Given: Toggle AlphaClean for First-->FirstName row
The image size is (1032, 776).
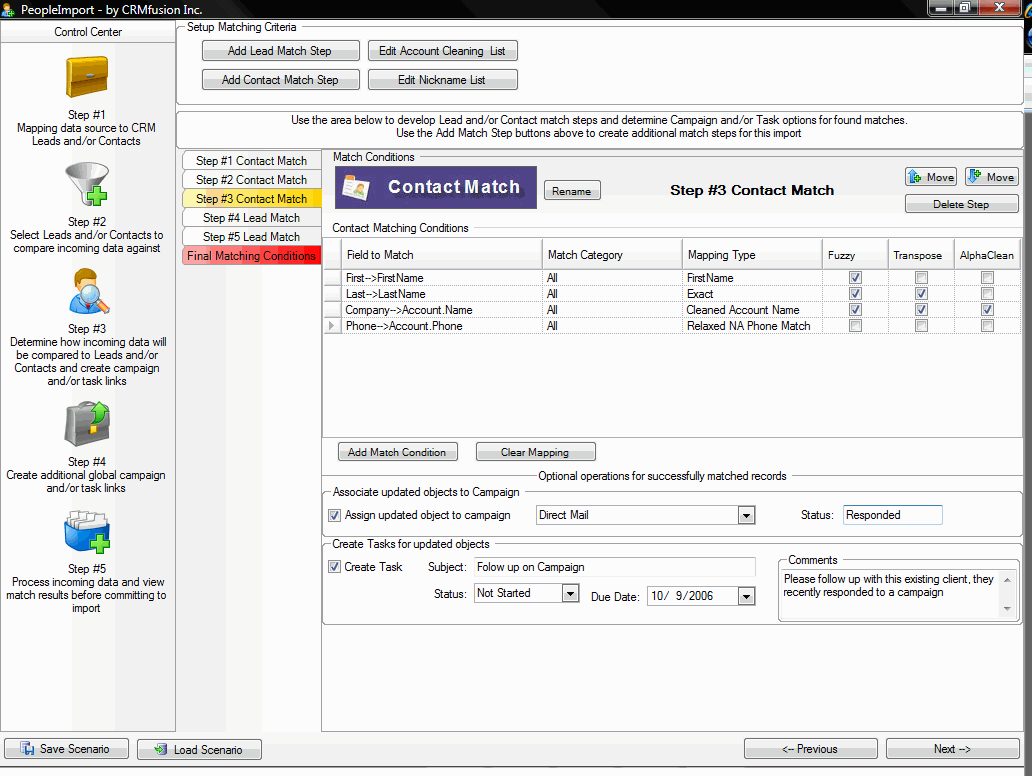Looking at the screenshot, I should (987, 278).
